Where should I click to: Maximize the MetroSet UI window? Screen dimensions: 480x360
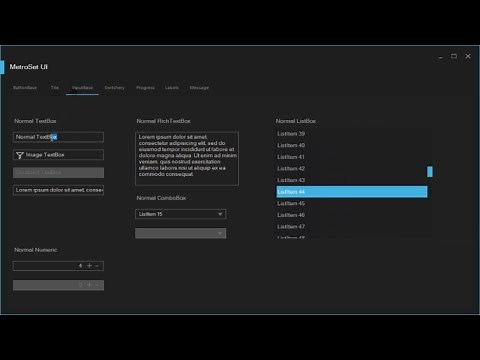click(x=454, y=56)
